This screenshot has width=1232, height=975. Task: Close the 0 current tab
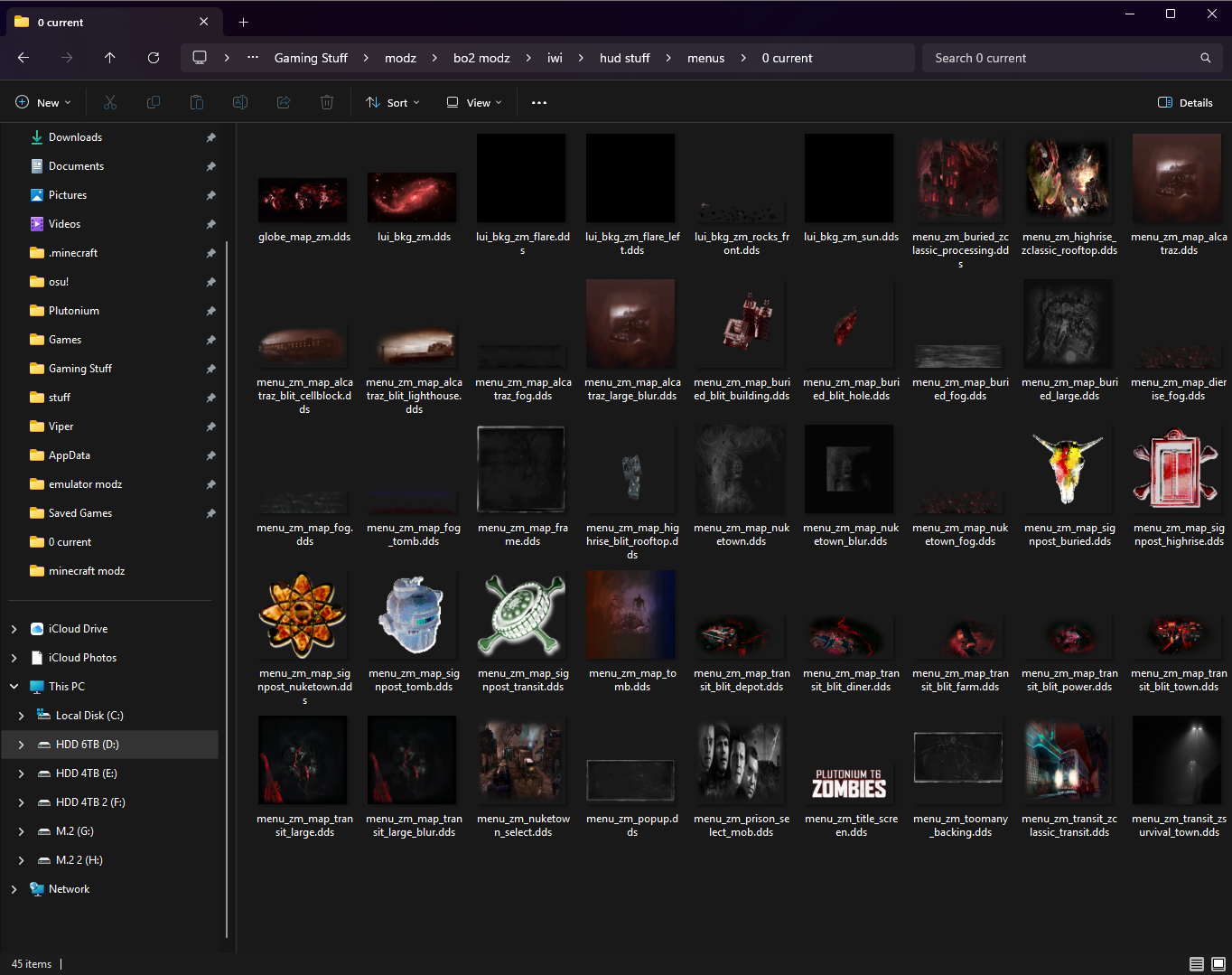point(203,22)
